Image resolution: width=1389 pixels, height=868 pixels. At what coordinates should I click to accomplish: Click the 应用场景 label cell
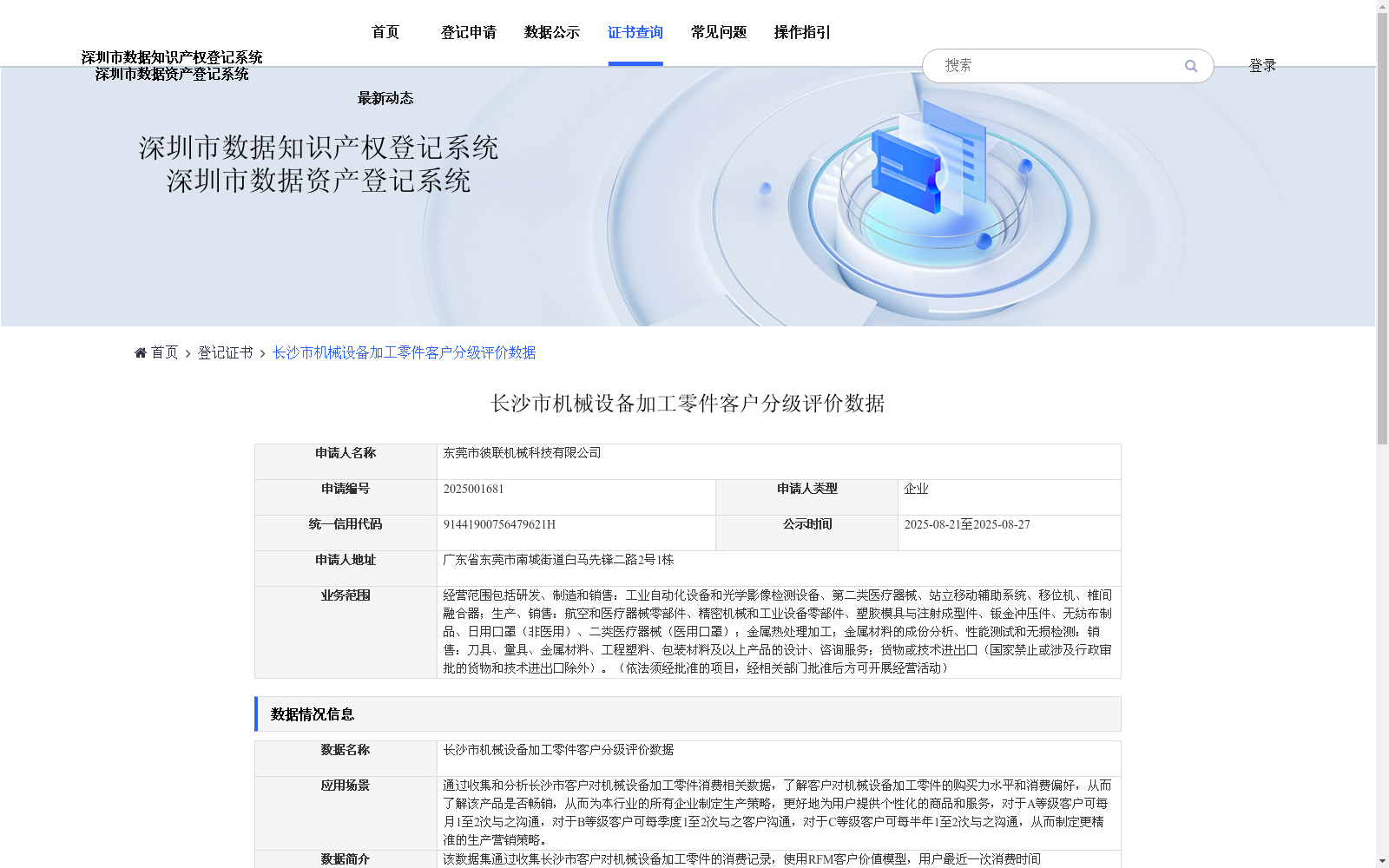coord(346,813)
